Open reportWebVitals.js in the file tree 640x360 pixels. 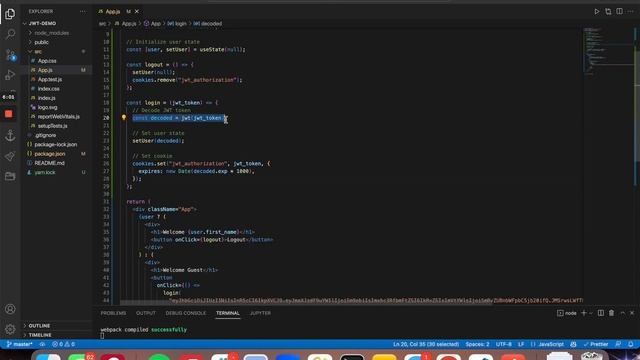59,117
